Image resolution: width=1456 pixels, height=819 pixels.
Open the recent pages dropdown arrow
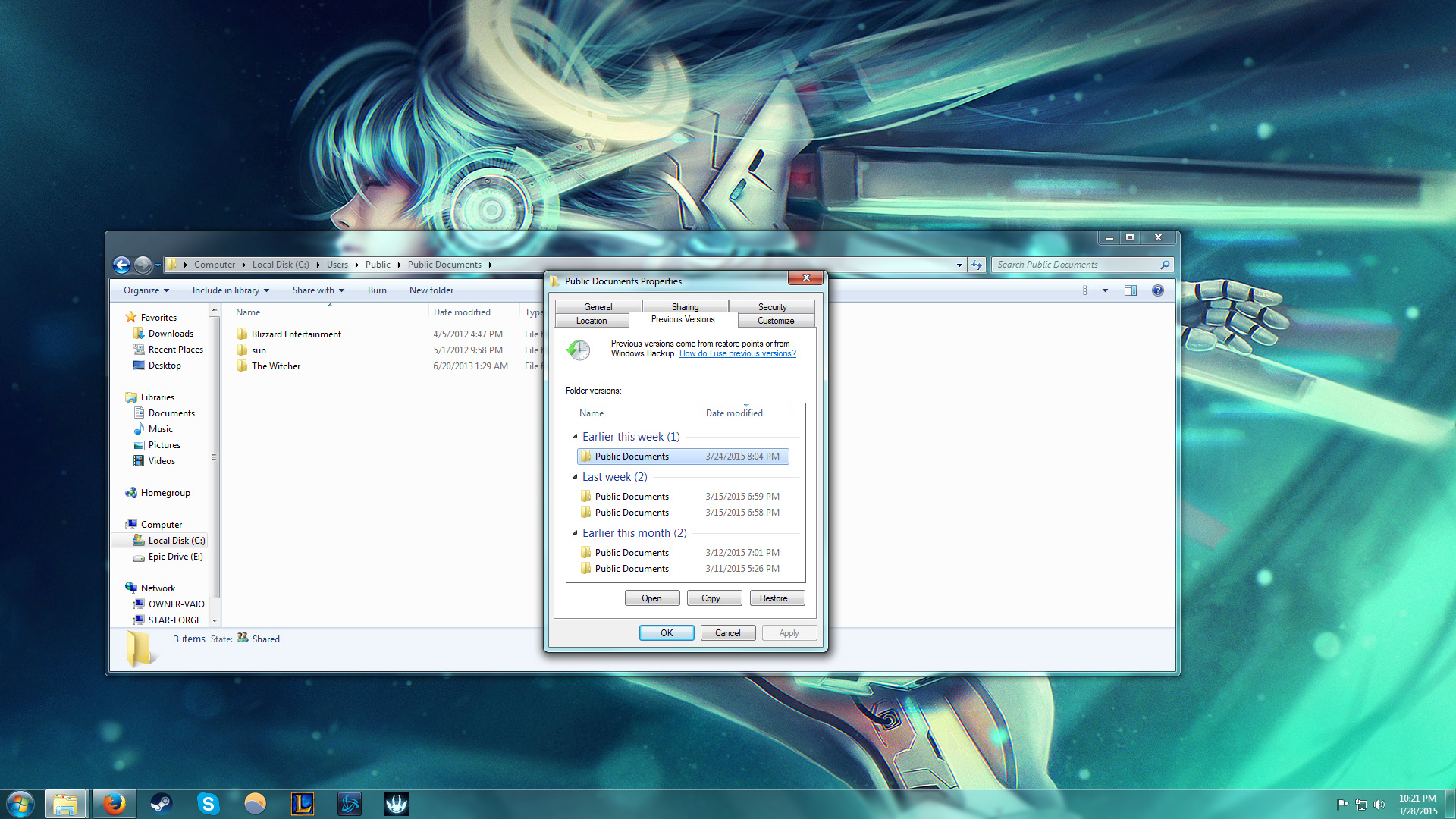pyautogui.click(x=158, y=265)
